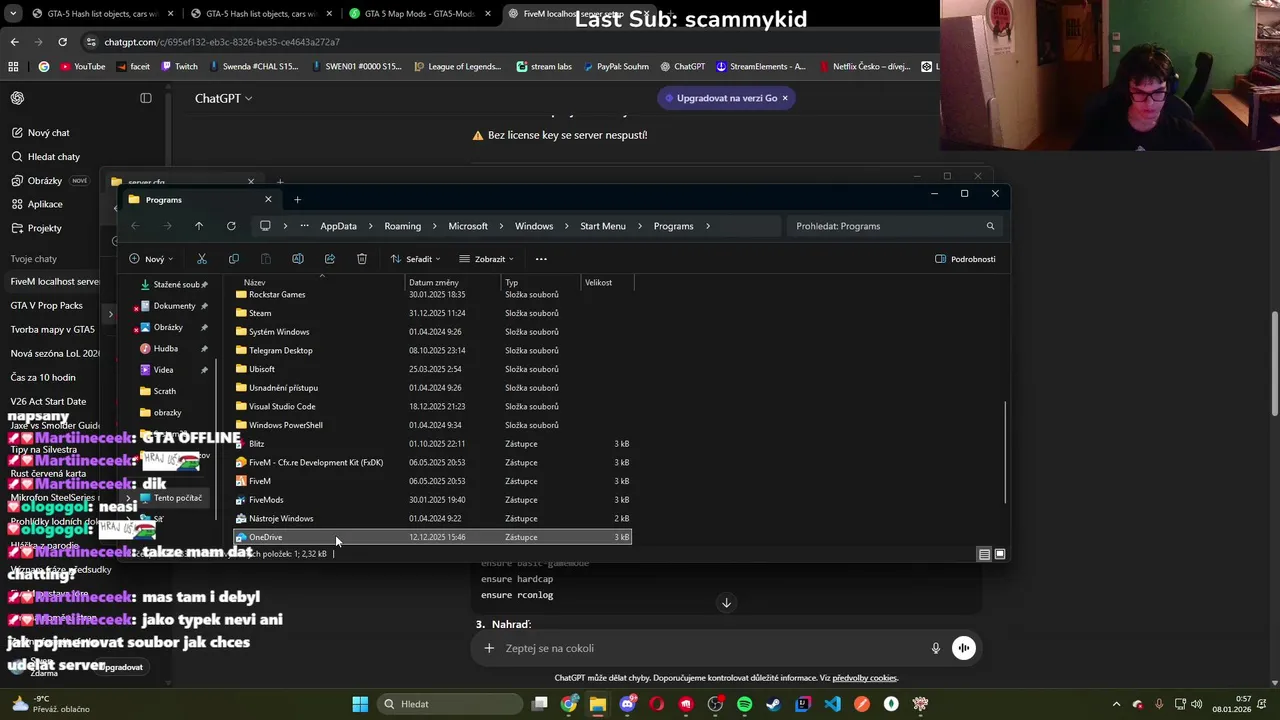Sort by Datum změny column header

452,283
